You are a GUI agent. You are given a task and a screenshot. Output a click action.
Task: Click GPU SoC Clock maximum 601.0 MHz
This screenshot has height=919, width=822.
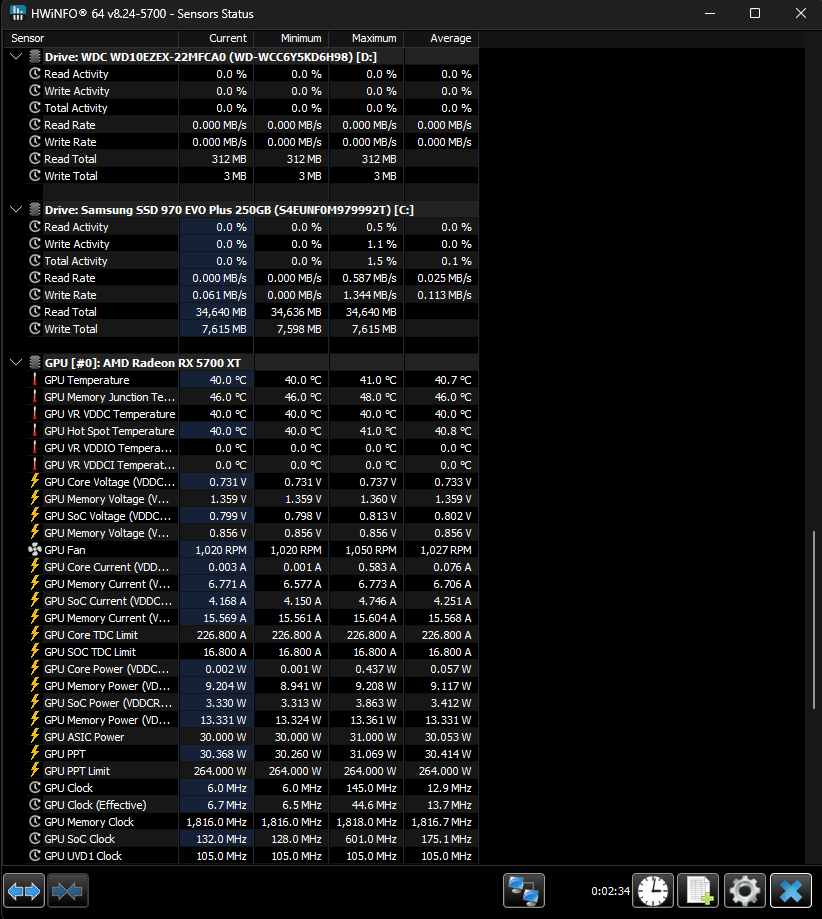(x=371, y=839)
